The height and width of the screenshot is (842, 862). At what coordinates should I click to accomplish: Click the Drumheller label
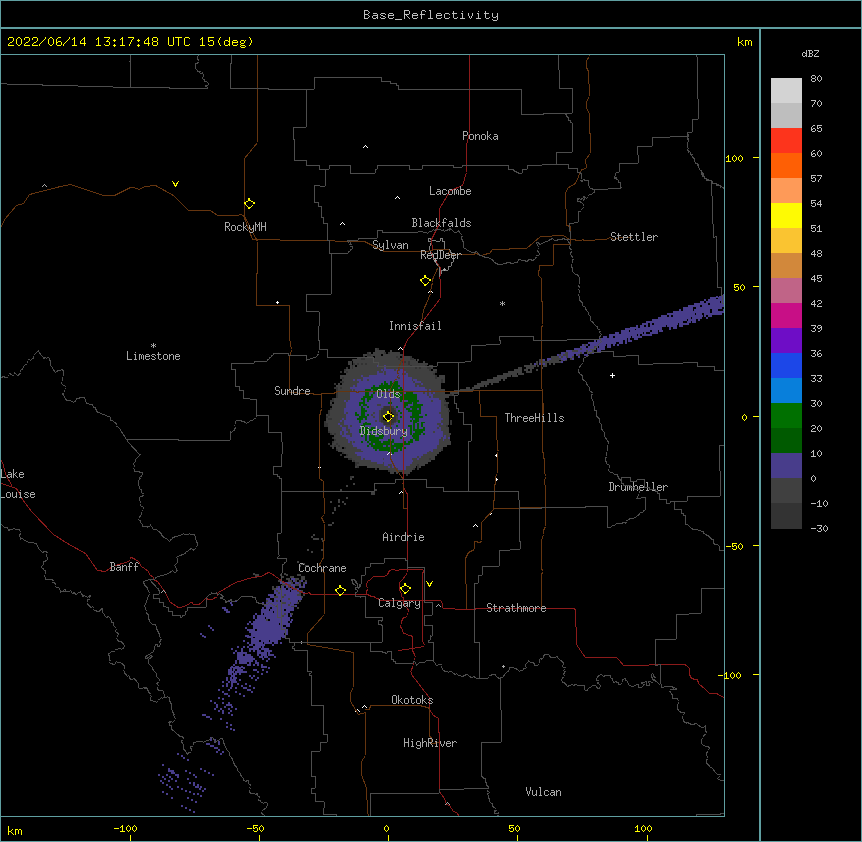pyautogui.click(x=638, y=487)
